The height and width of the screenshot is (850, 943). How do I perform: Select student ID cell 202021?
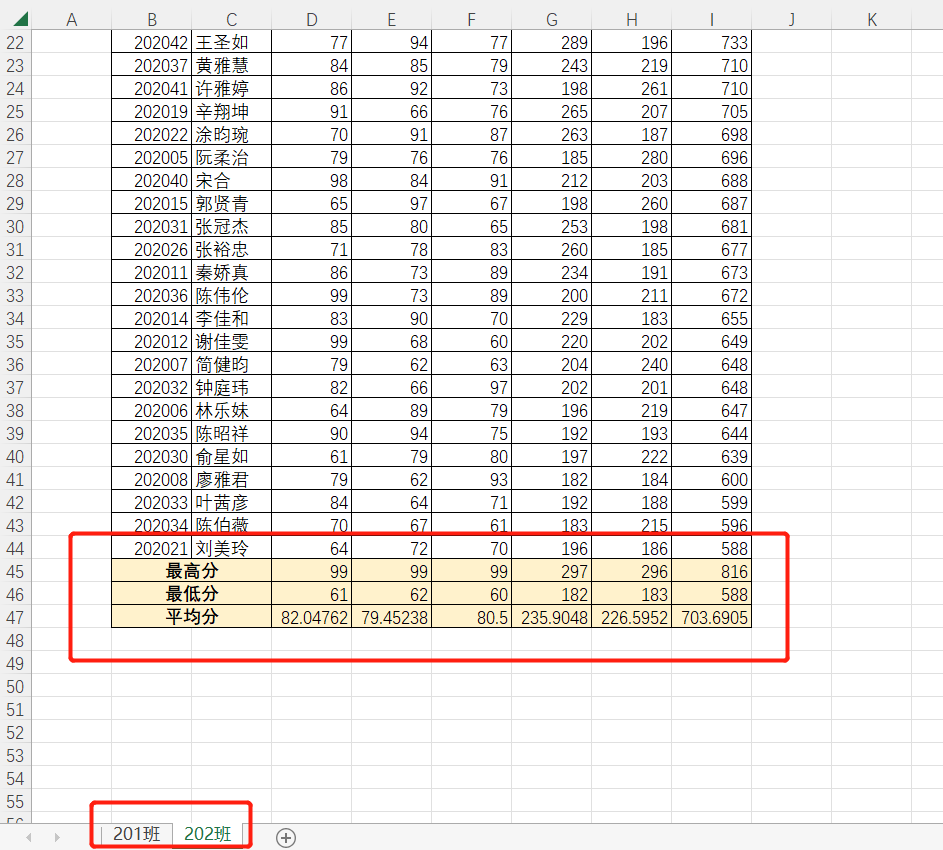click(x=152, y=548)
